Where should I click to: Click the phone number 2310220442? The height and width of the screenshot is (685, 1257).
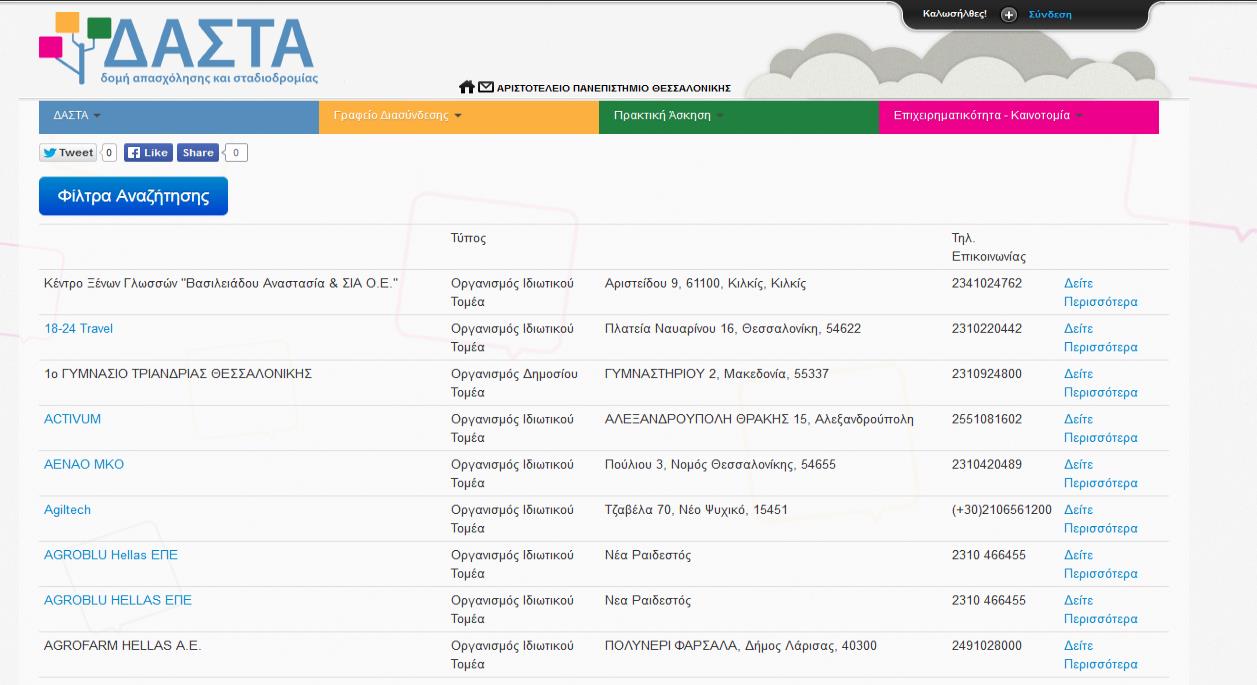987,328
